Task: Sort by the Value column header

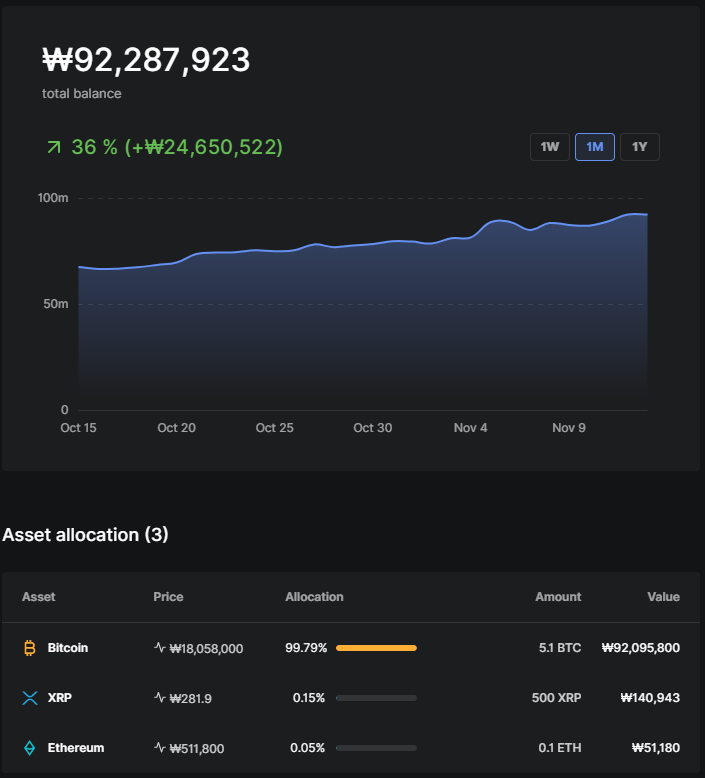Action: click(x=664, y=597)
